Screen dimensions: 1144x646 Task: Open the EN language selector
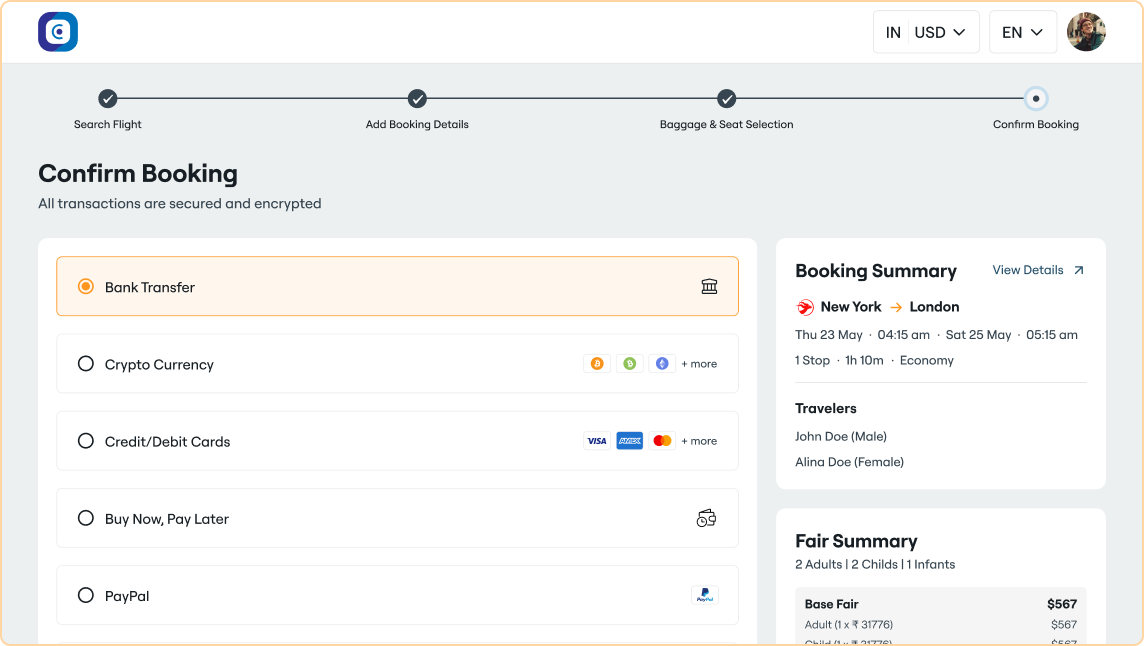pos(1022,31)
